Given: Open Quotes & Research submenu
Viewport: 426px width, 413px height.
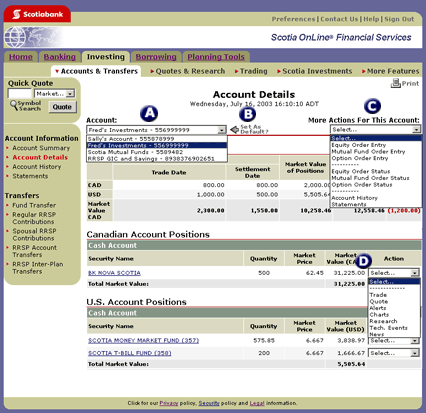Looking at the screenshot, I should (188, 71).
